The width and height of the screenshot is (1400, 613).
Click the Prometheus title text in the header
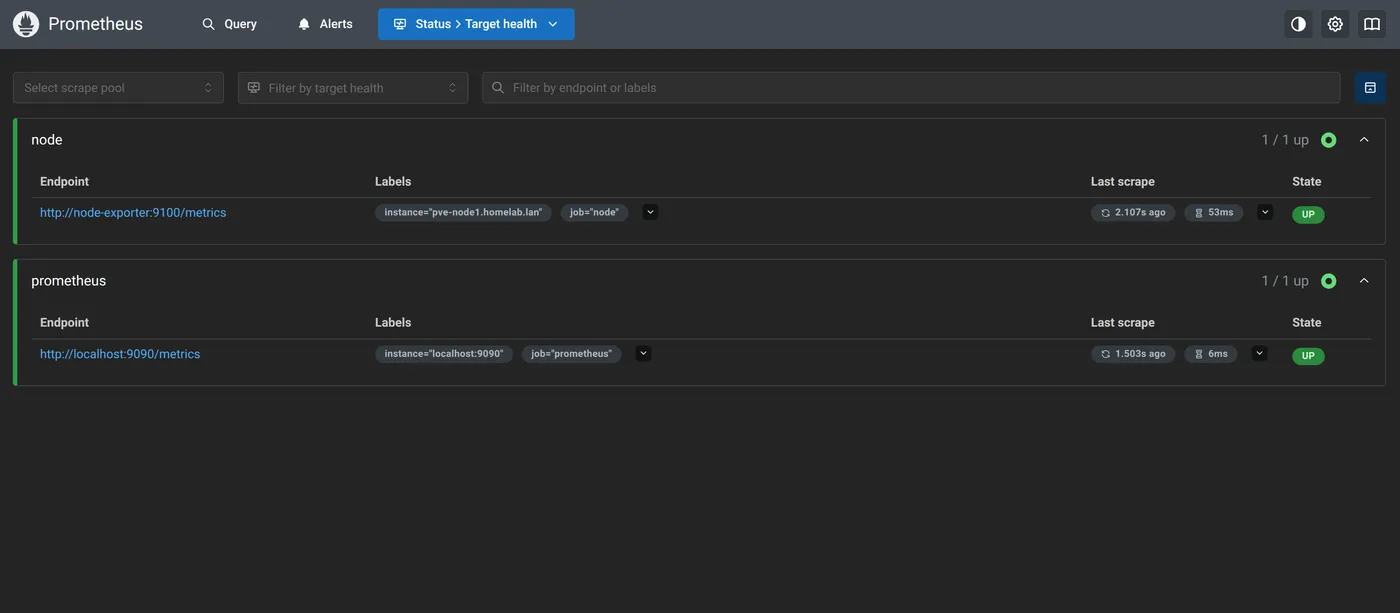click(x=95, y=24)
